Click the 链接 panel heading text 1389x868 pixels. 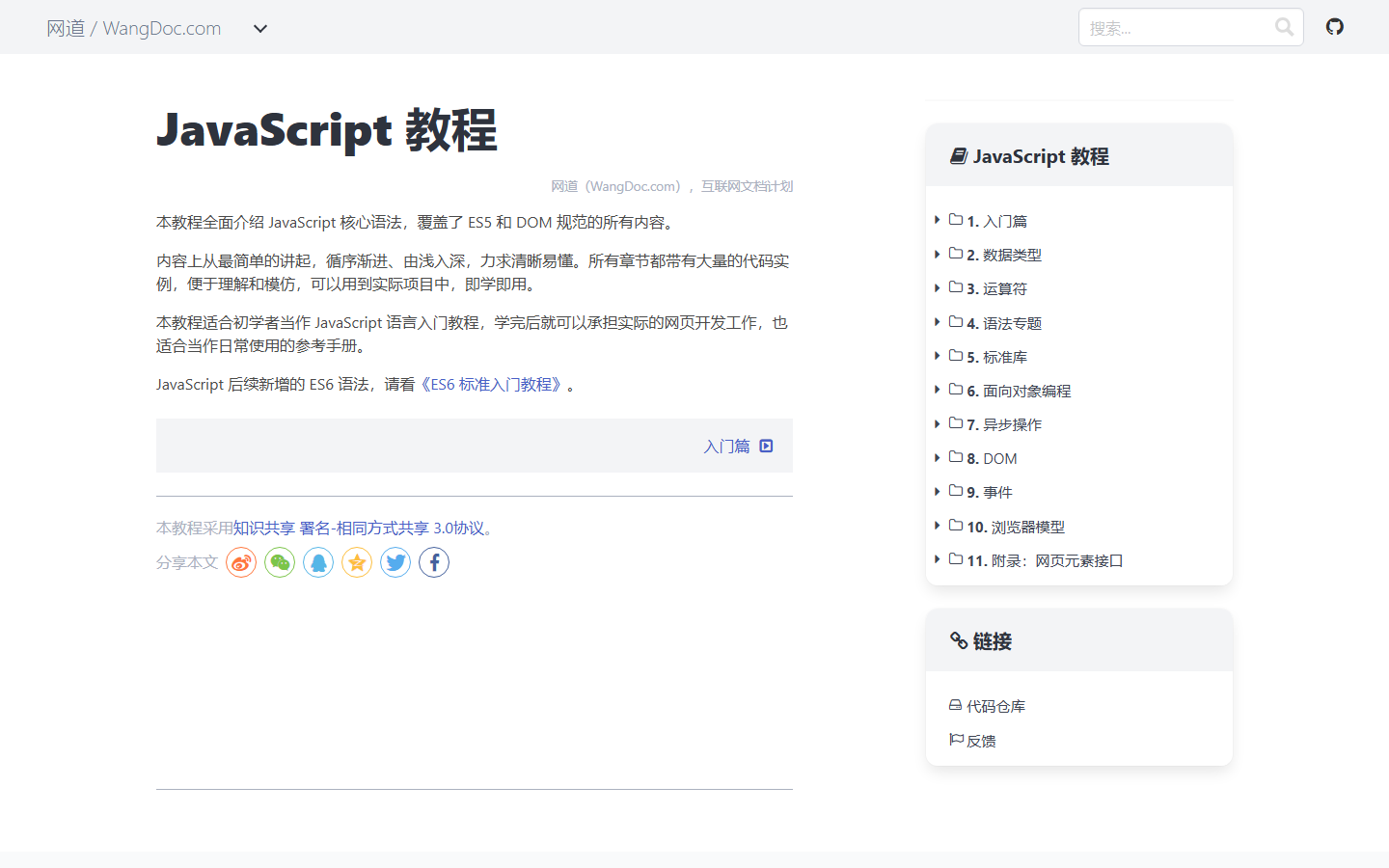pos(992,641)
